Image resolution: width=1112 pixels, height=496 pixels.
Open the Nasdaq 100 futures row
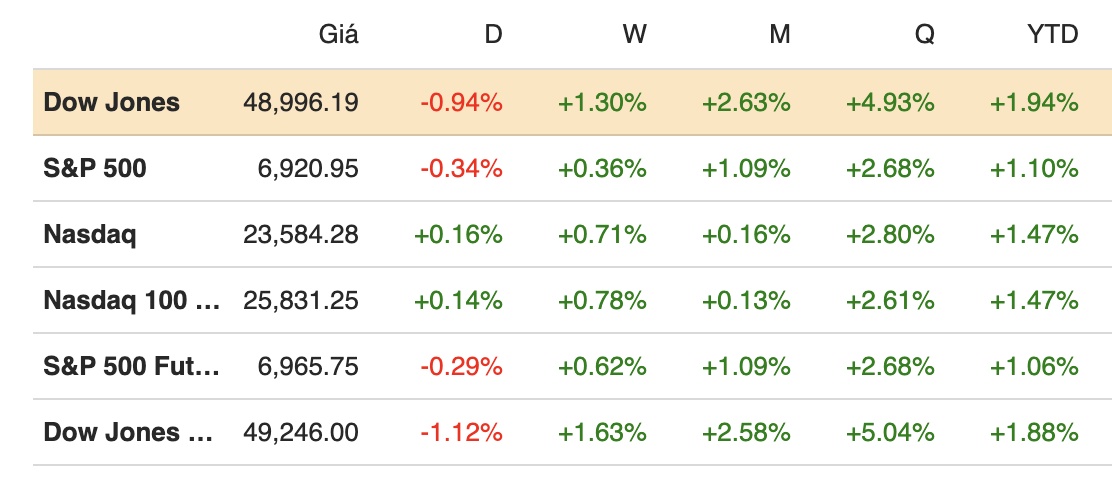coord(131,301)
